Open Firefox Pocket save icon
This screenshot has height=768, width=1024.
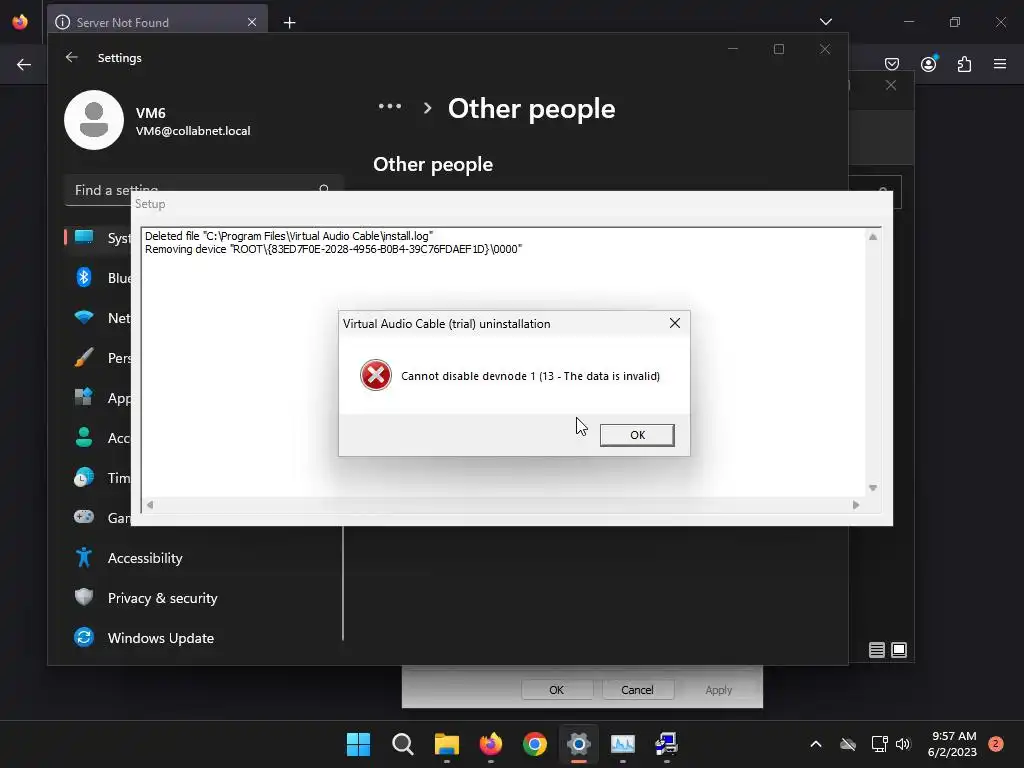[891, 64]
